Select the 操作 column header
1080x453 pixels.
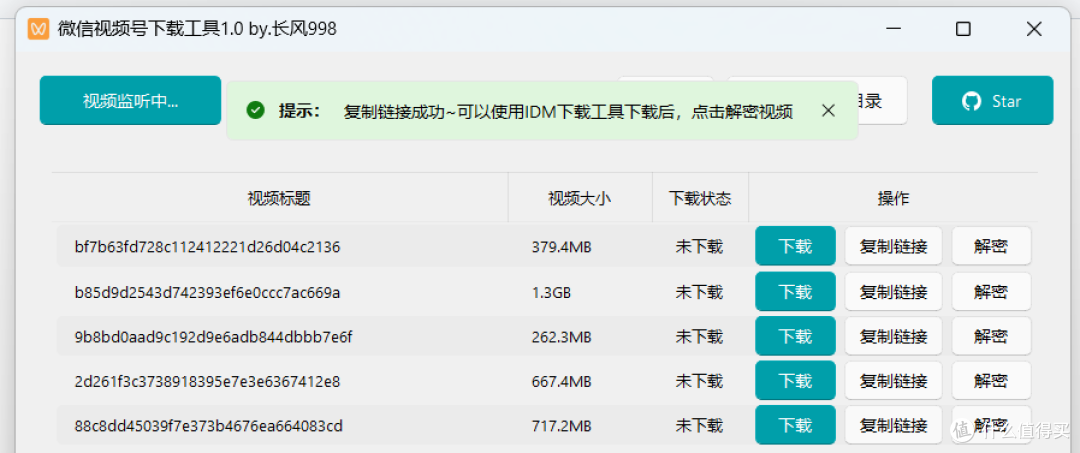893,198
